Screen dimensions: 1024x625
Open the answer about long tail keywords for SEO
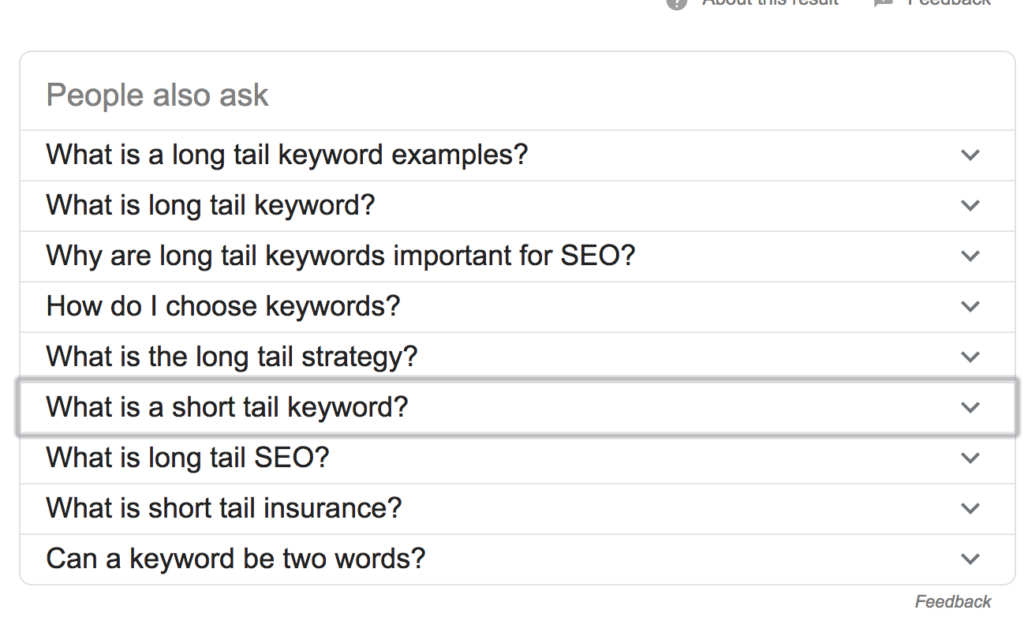click(969, 256)
